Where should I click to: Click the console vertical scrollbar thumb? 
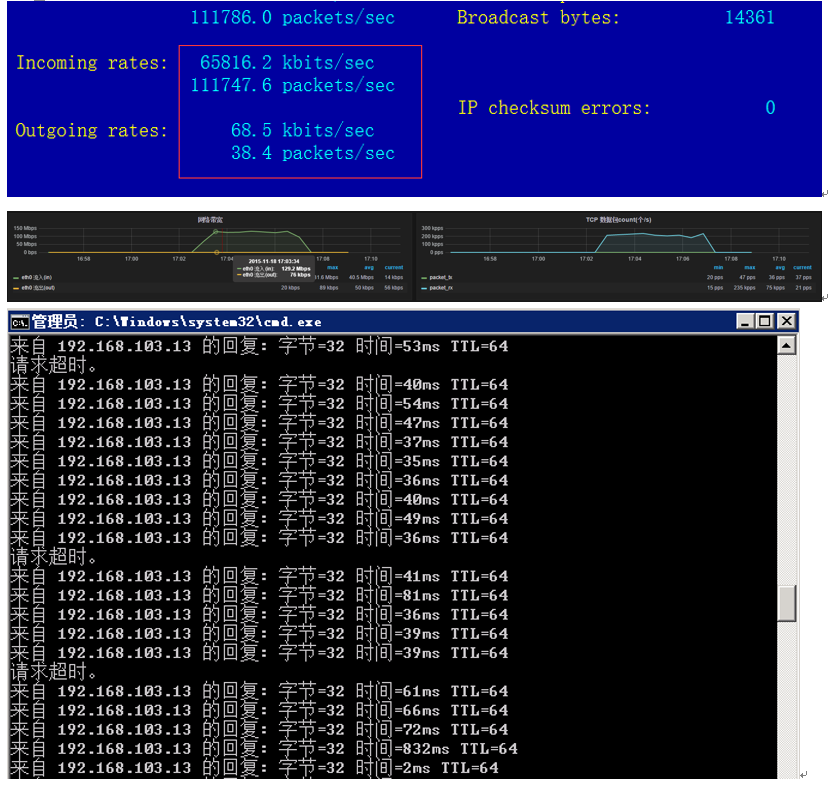pyautogui.click(x=787, y=602)
